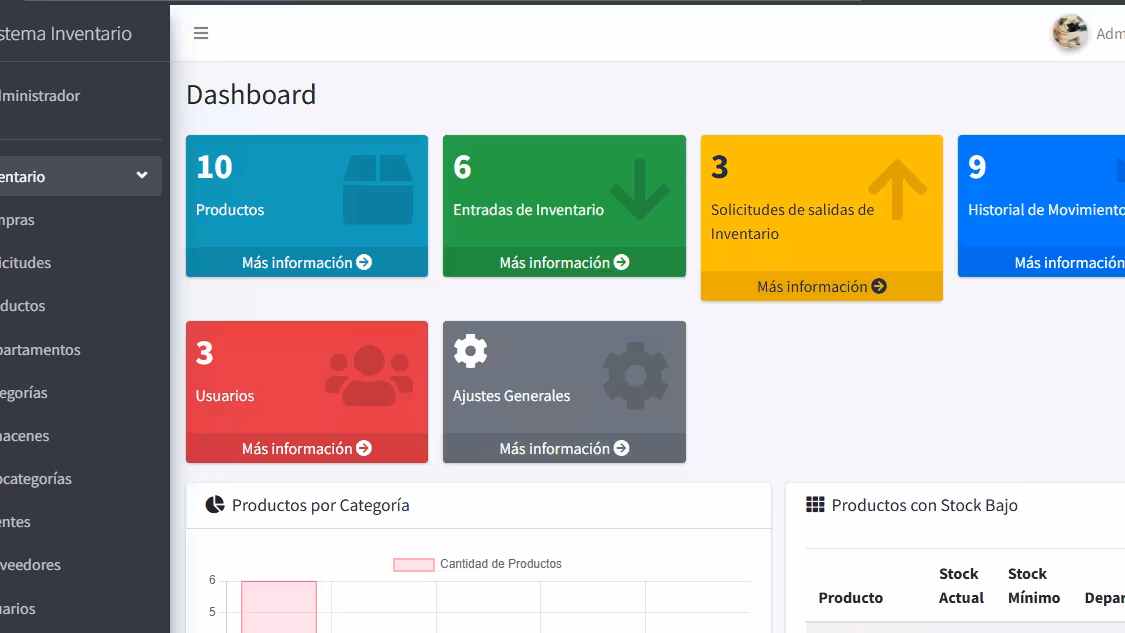Click the Usuarios people group icon

[369, 375]
